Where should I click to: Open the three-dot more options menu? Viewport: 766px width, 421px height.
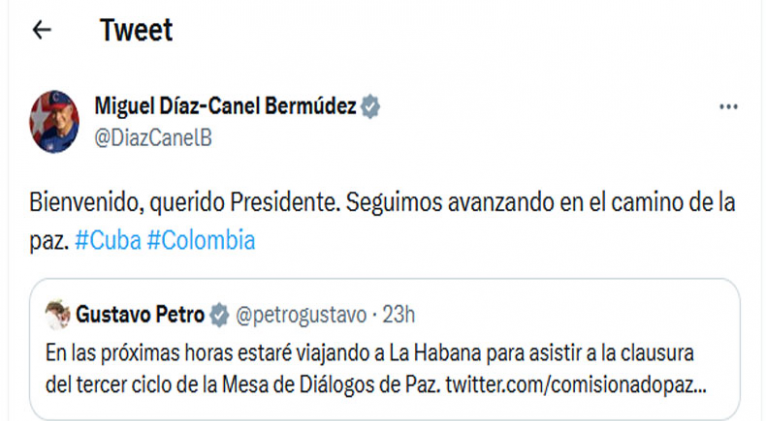click(728, 107)
